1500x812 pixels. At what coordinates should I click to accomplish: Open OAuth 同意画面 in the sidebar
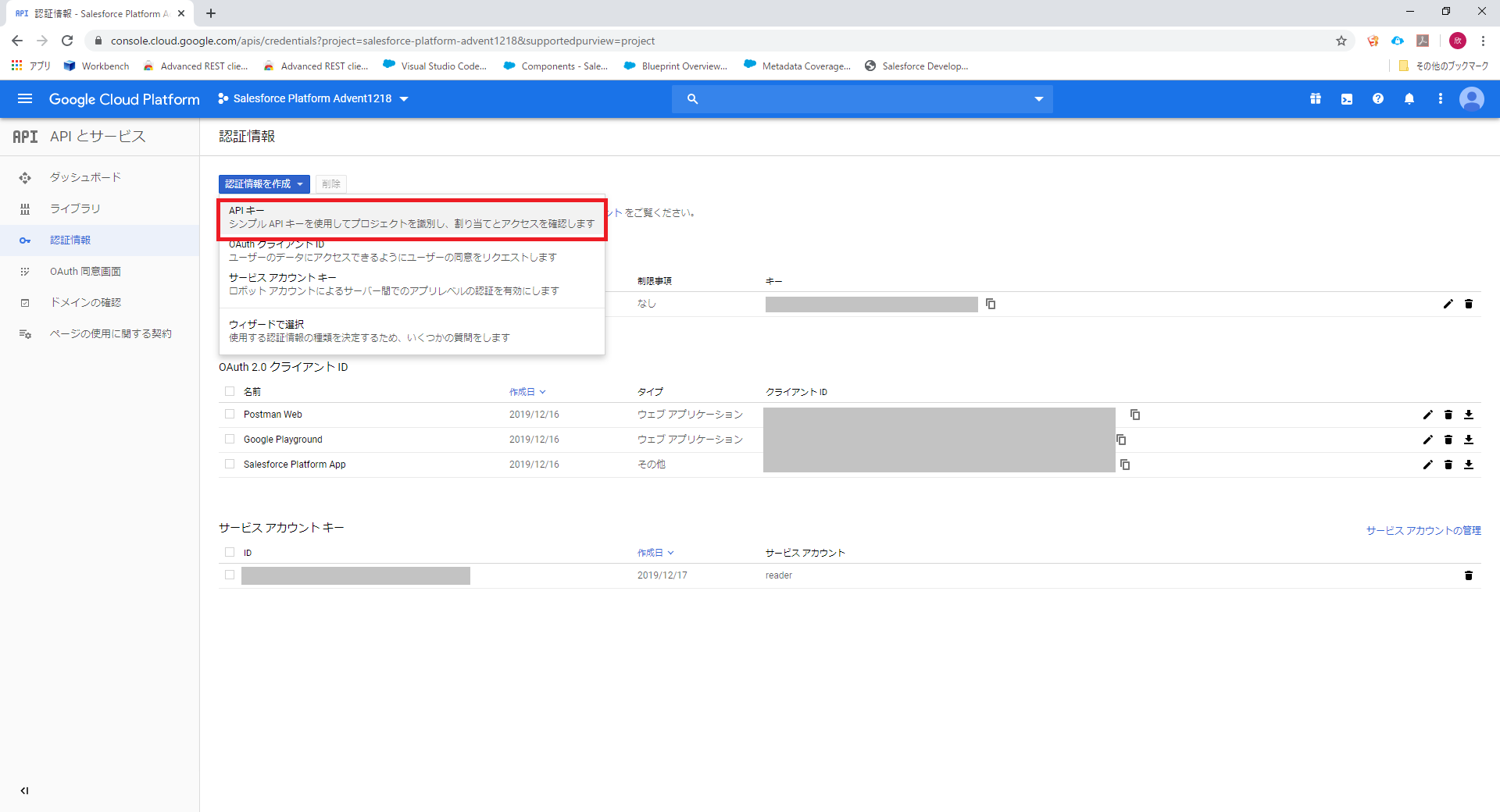(100, 271)
